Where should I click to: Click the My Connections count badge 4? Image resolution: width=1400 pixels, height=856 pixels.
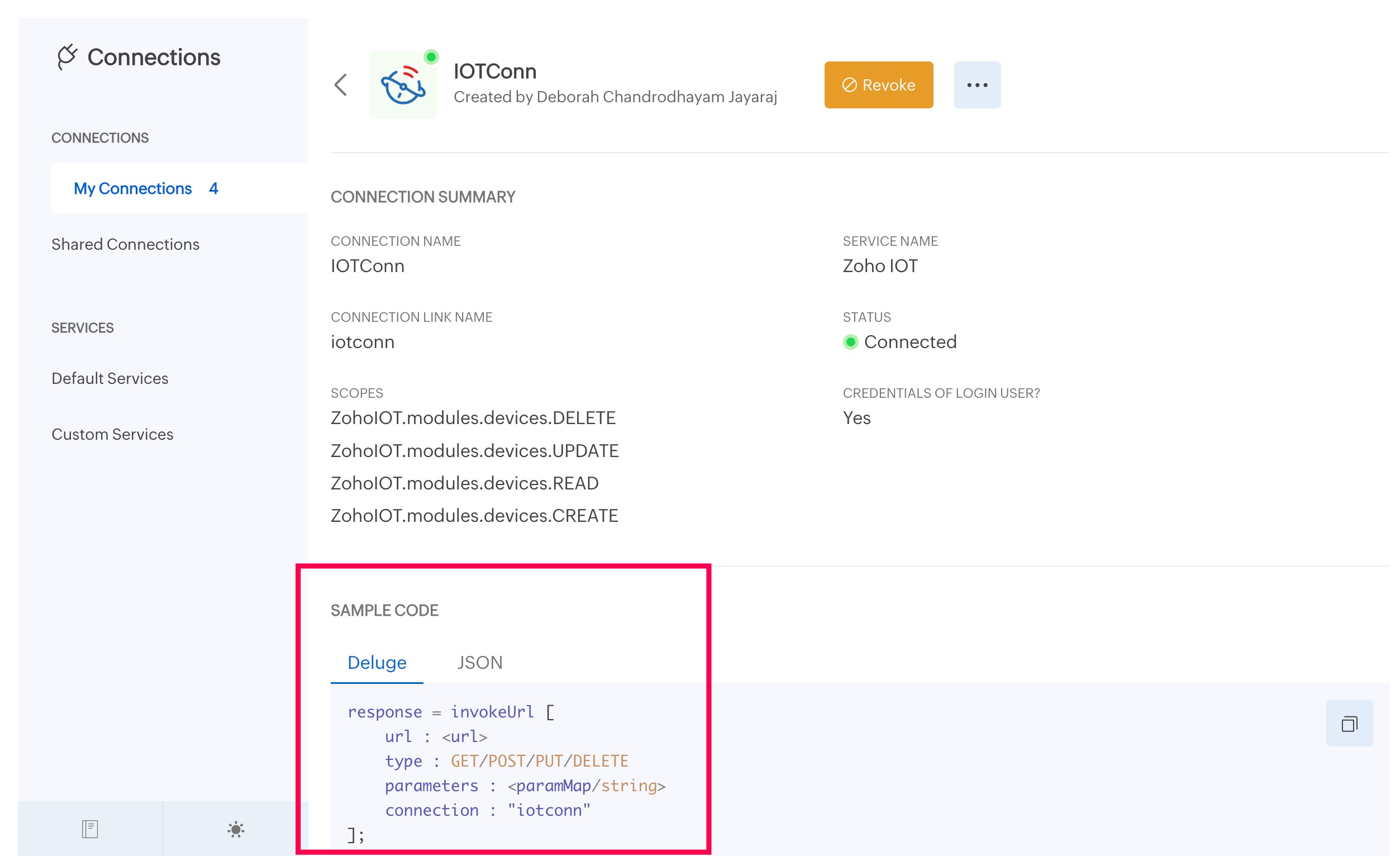[x=213, y=189]
